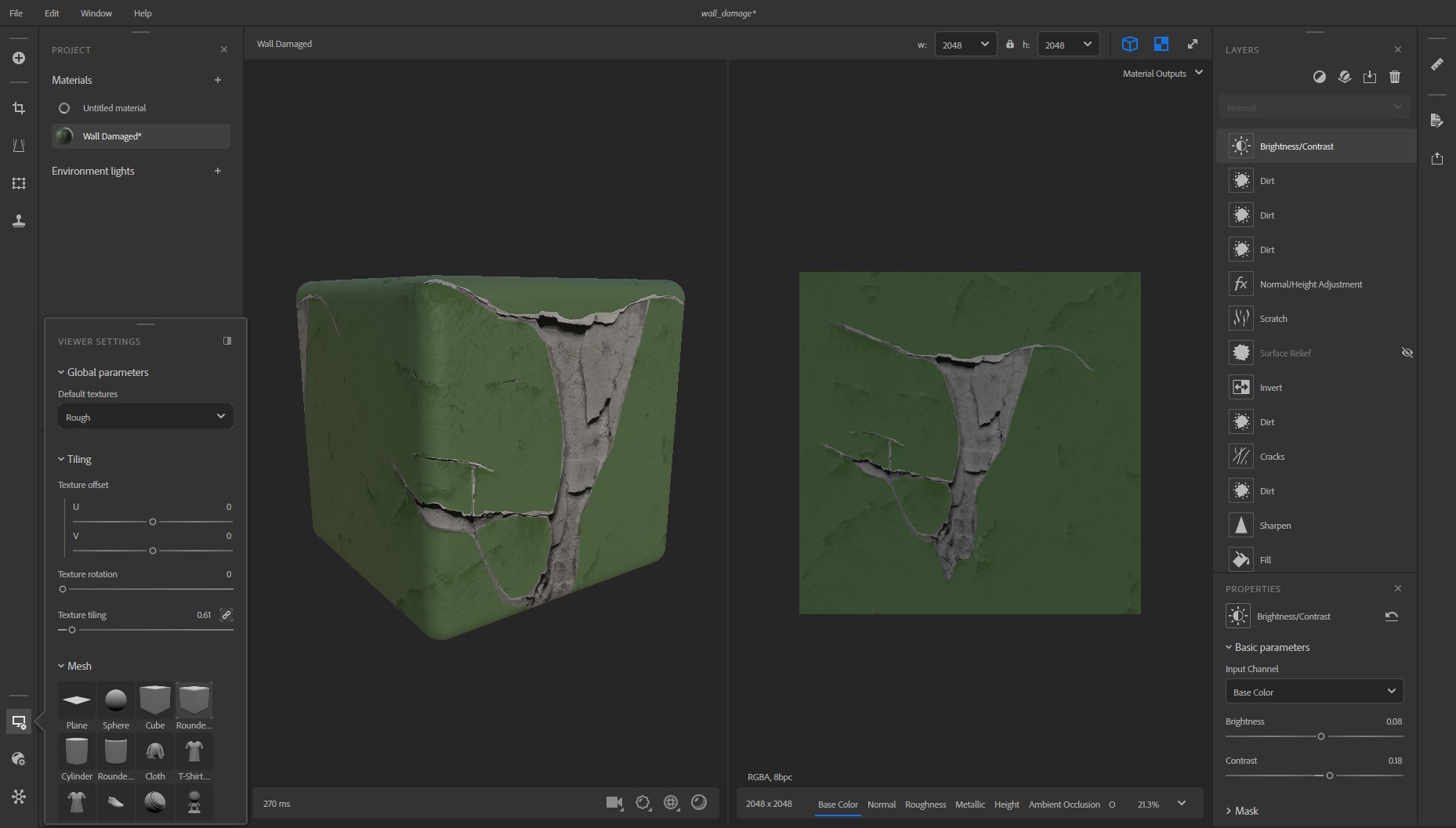This screenshot has width=1456, height=828.
Task: Click the expand viewport arrows icon
Action: click(x=1192, y=44)
